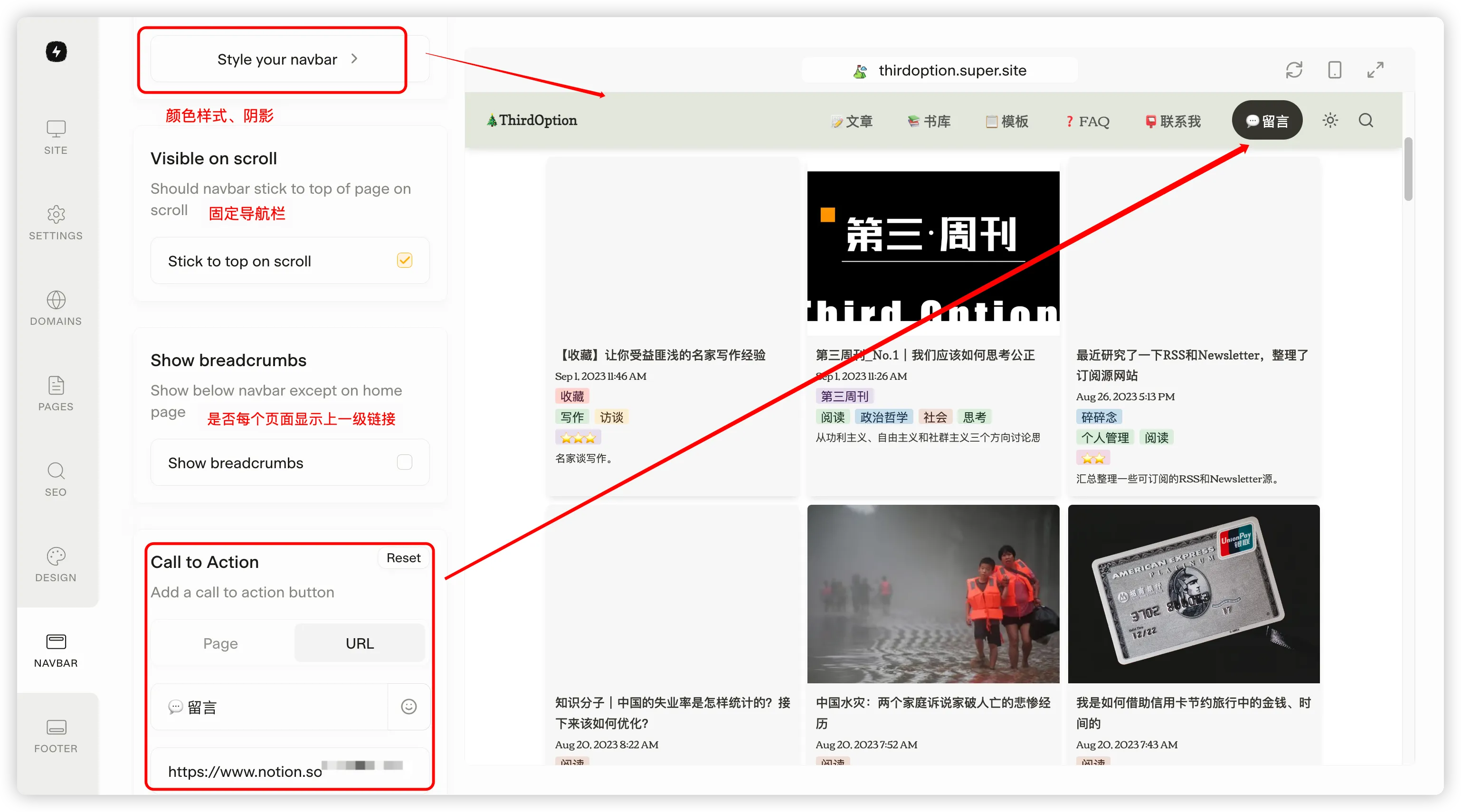Select the URL tab for call to action
Image resolution: width=1461 pixels, height=812 pixels.
(x=360, y=643)
